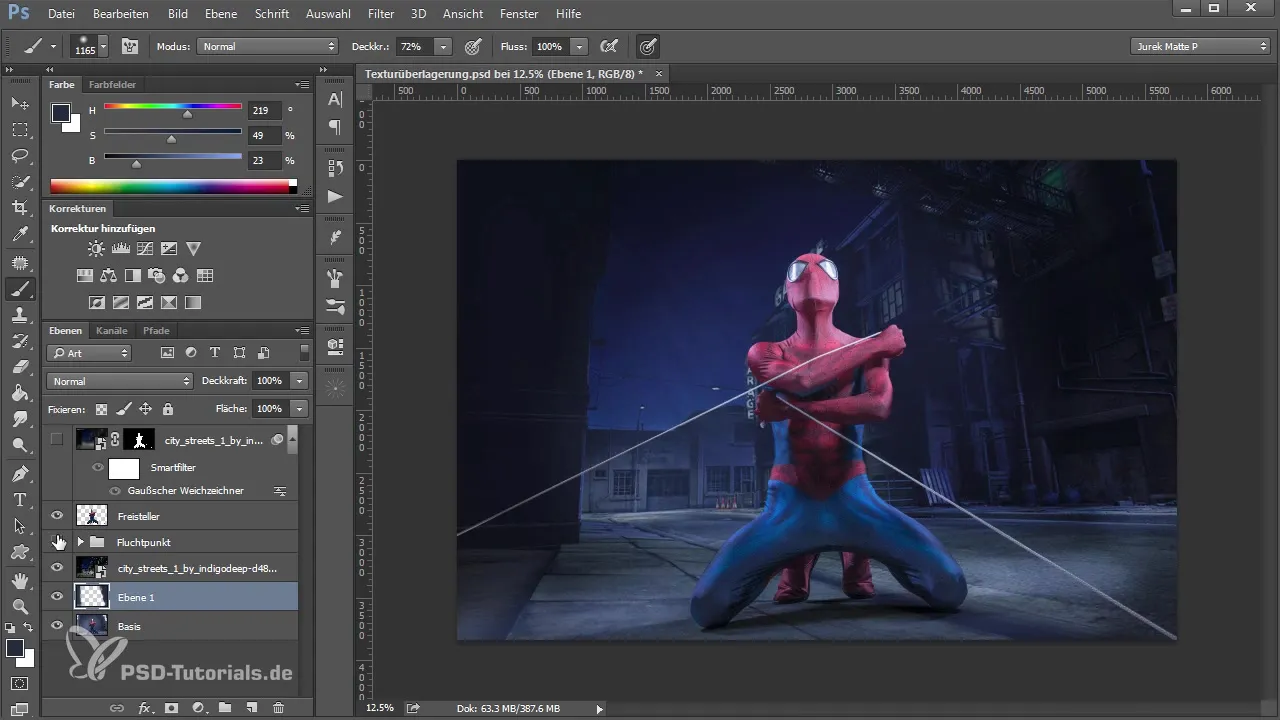Screen dimensions: 1280x720
Task: Select the Gaußscher Weichzeichner filter entry
Action: coord(186,491)
